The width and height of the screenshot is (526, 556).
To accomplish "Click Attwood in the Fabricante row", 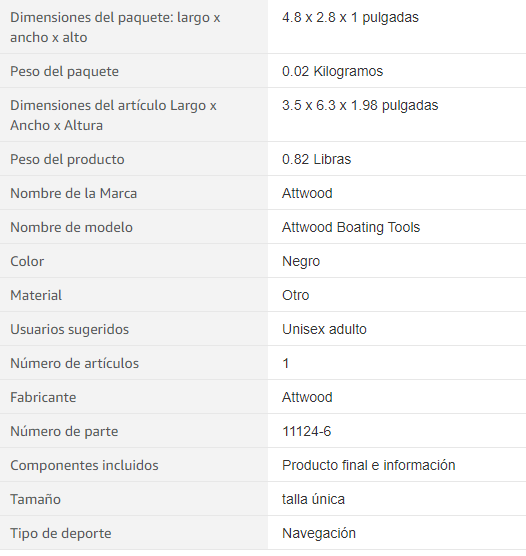I will pyautogui.click(x=307, y=397).
